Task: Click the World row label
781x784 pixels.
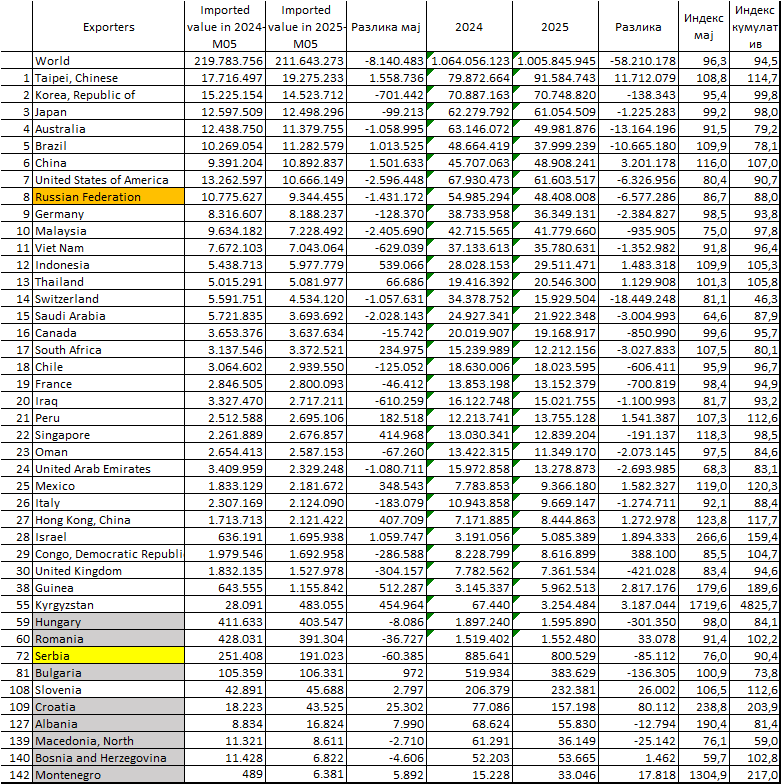Action: 108,61
